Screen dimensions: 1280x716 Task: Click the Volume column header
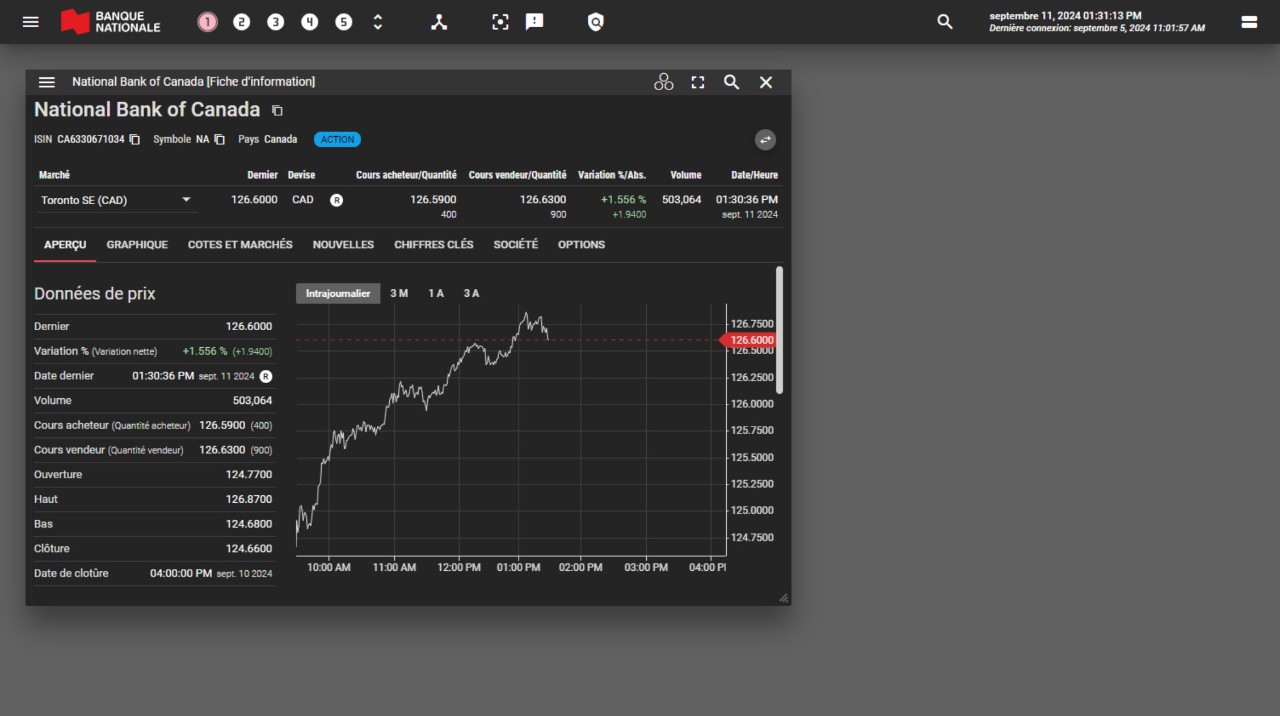click(x=686, y=175)
